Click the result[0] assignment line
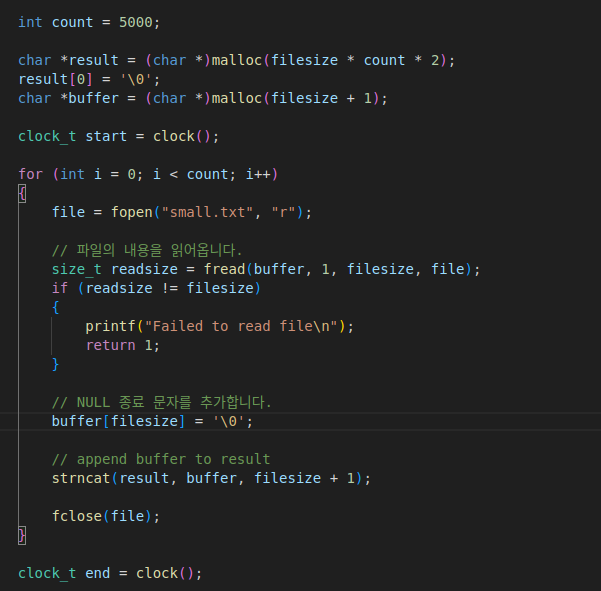The image size is (601, 591). pos(89,79)
